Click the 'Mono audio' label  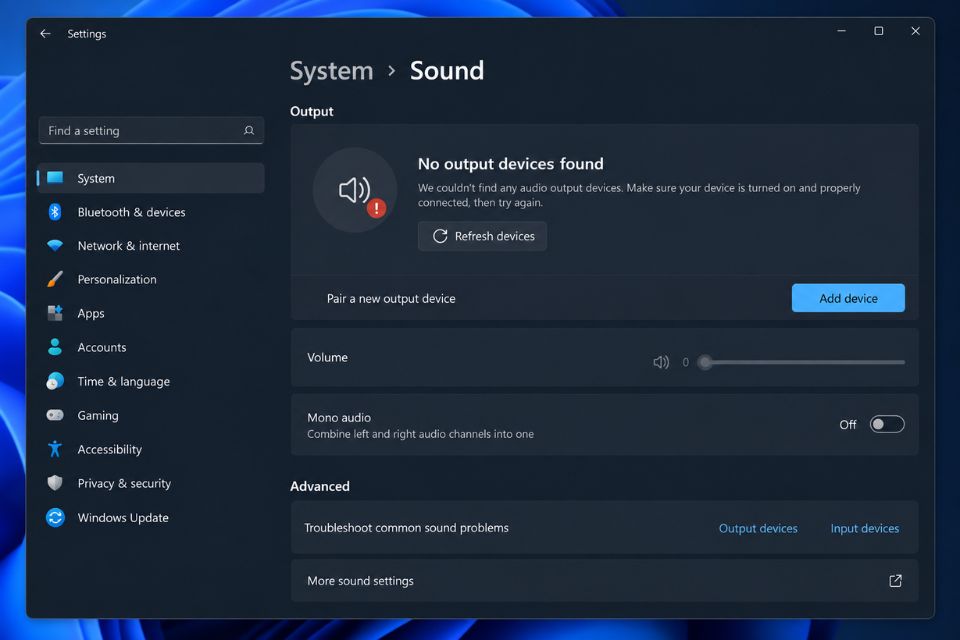(x=339, y=417)
